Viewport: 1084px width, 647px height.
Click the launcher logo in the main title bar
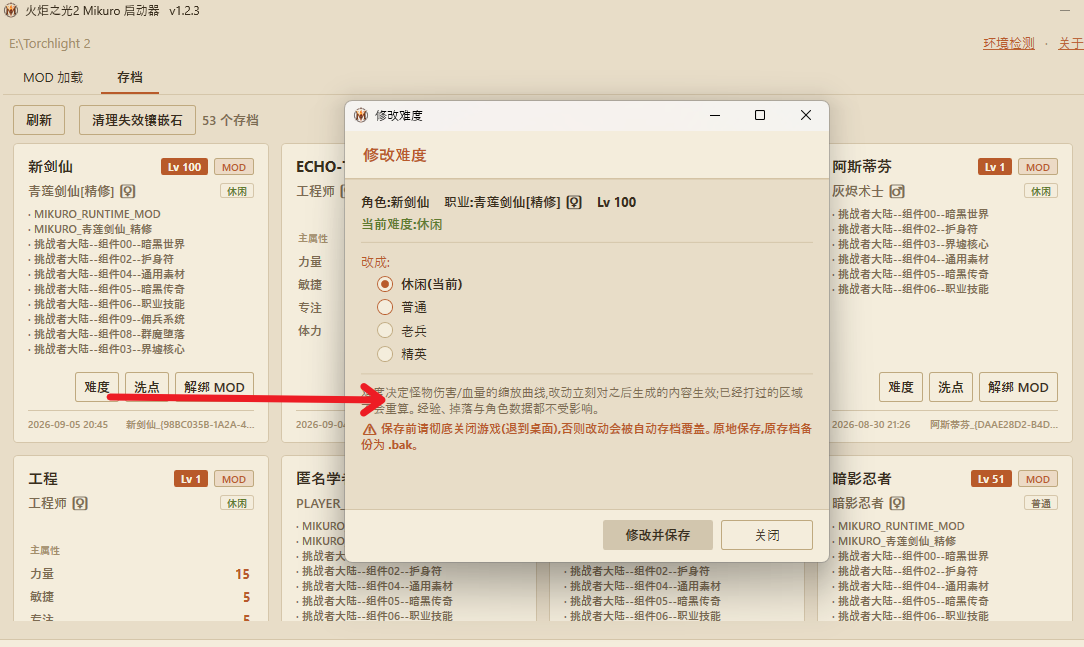click(11, 10)
